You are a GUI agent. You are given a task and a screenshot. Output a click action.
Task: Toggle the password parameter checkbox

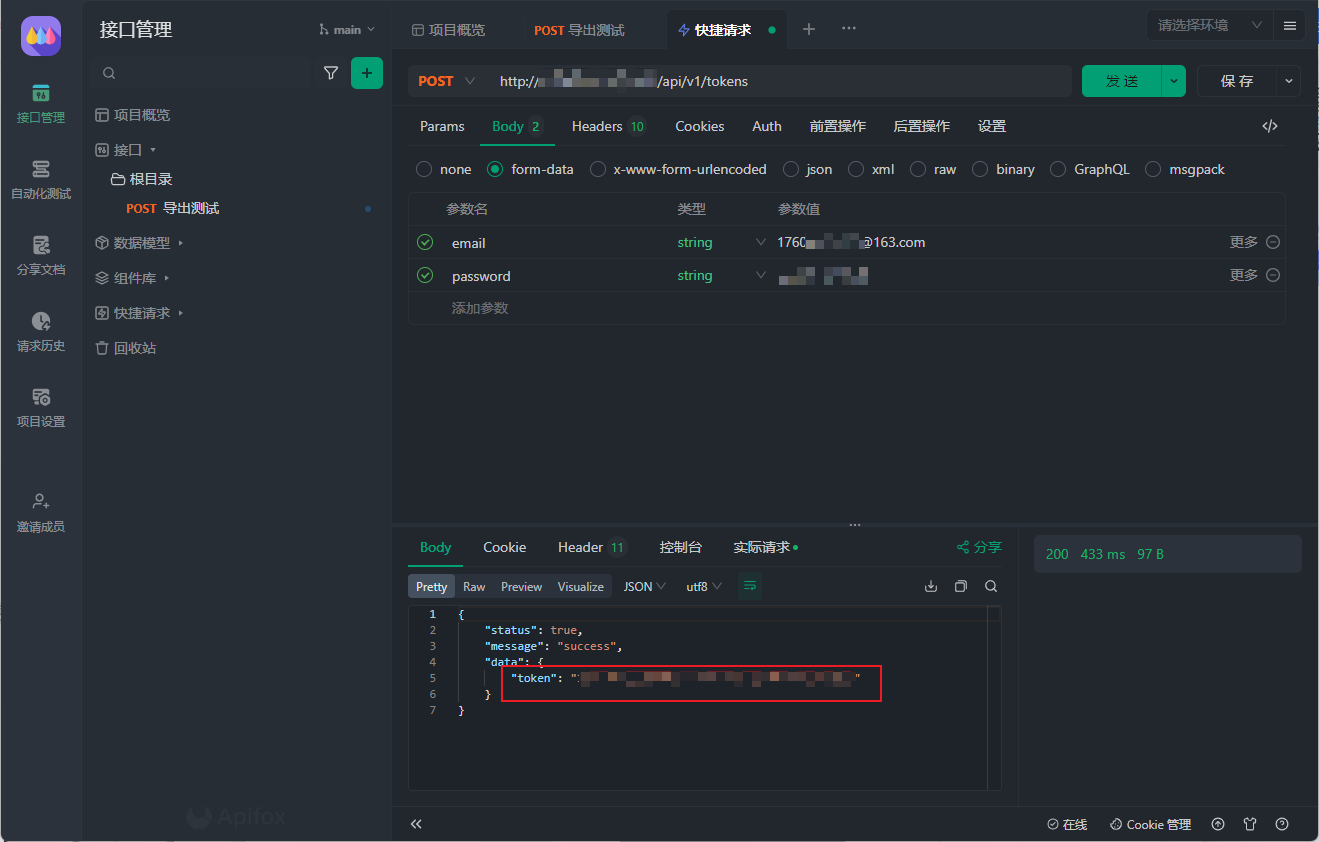[x=425, y=275]
